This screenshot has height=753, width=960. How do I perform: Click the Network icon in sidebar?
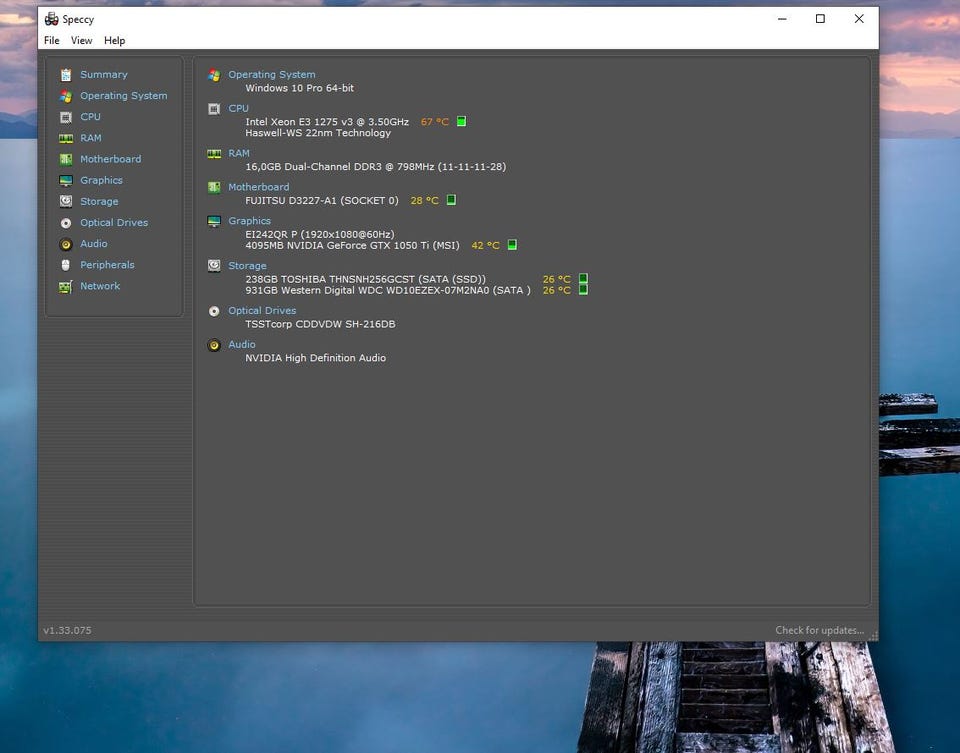click(66, 287)
